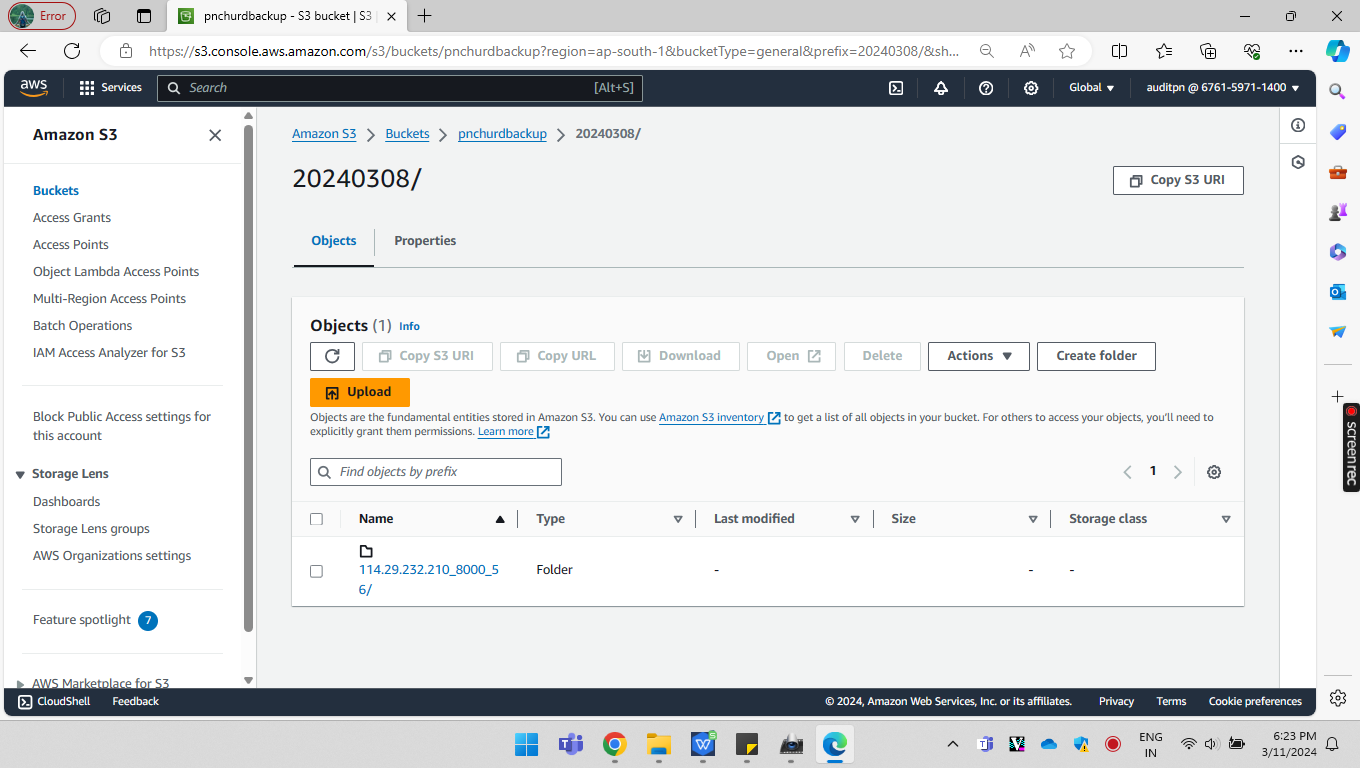The width and height of the screenshot is (1360, 768).
Task: Open Access Grants in sidebar
Action: (72, 218)
